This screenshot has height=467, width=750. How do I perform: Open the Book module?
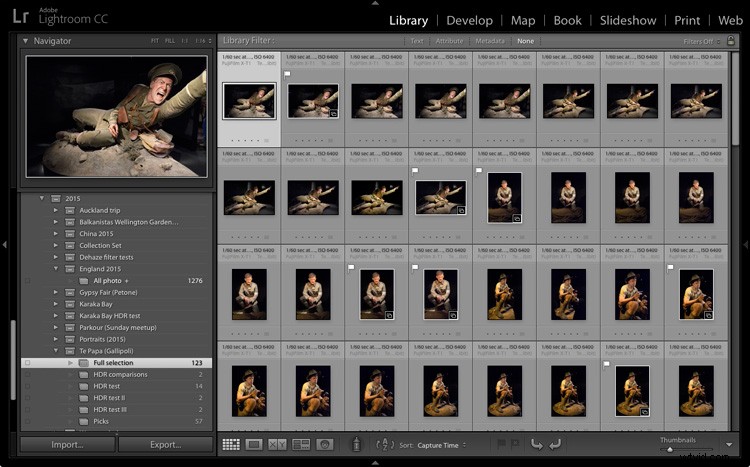[567, 20]
